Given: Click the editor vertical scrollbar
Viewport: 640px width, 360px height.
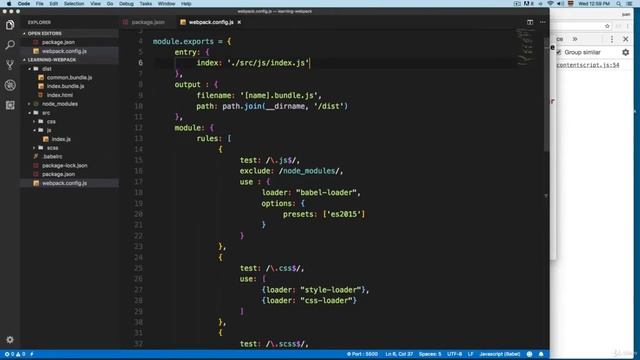Looking at the screenshot, I should point(546,94).
